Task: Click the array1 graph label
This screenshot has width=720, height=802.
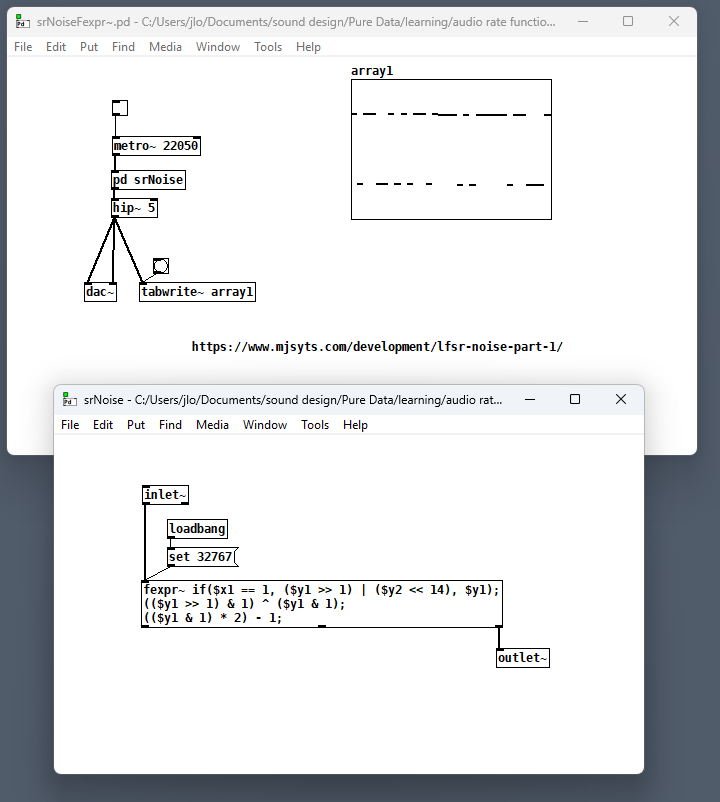Action: tap(372, 71)
